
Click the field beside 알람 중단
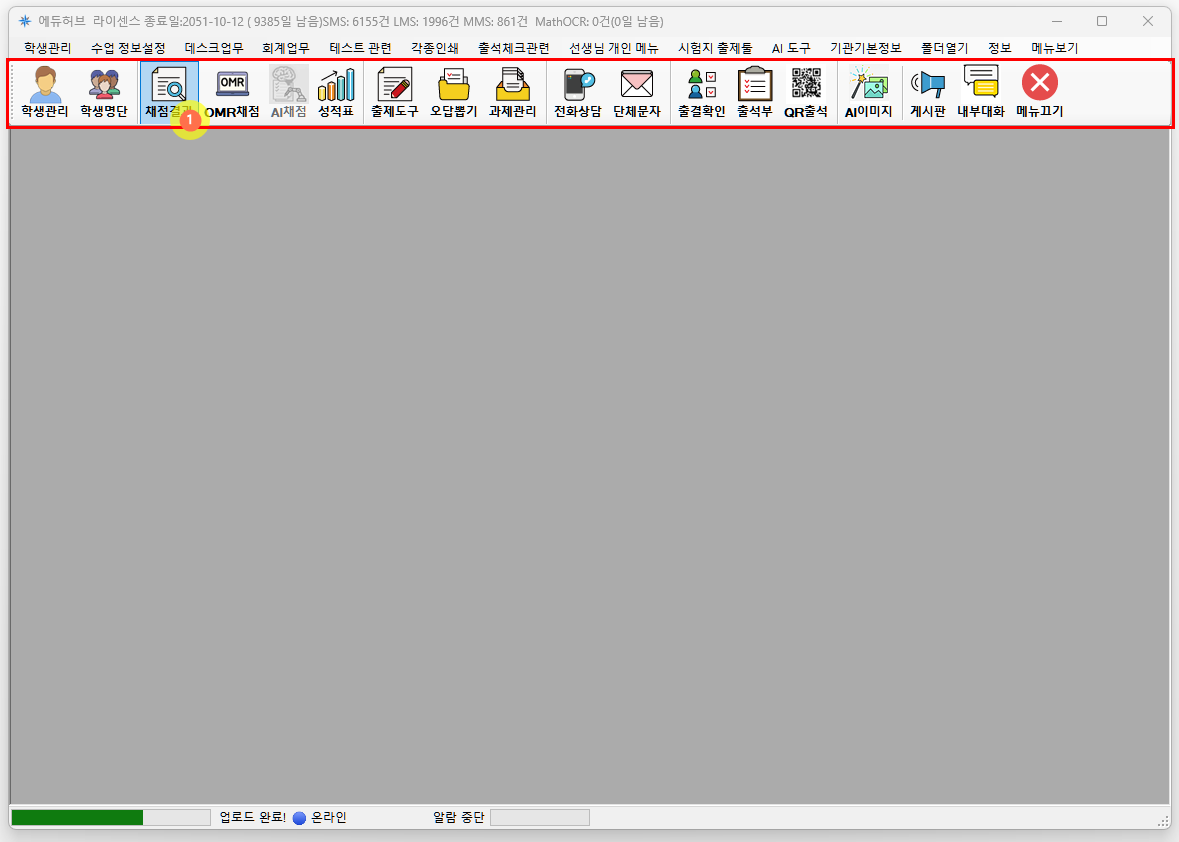539,818
